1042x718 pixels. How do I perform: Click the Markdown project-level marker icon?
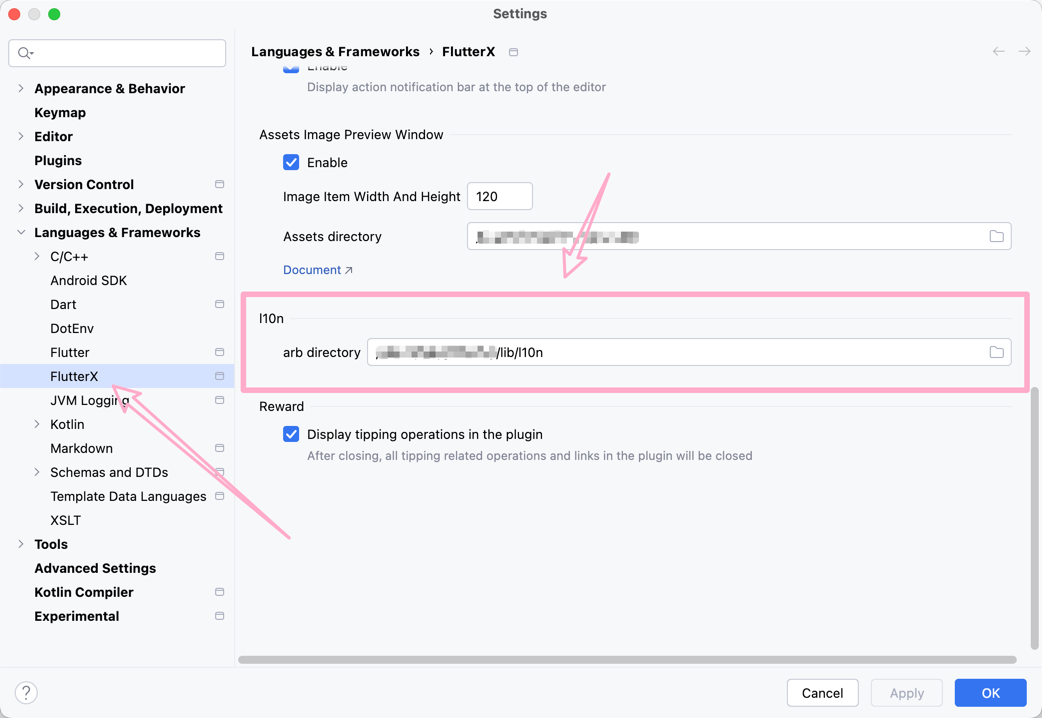click(219, 448)
